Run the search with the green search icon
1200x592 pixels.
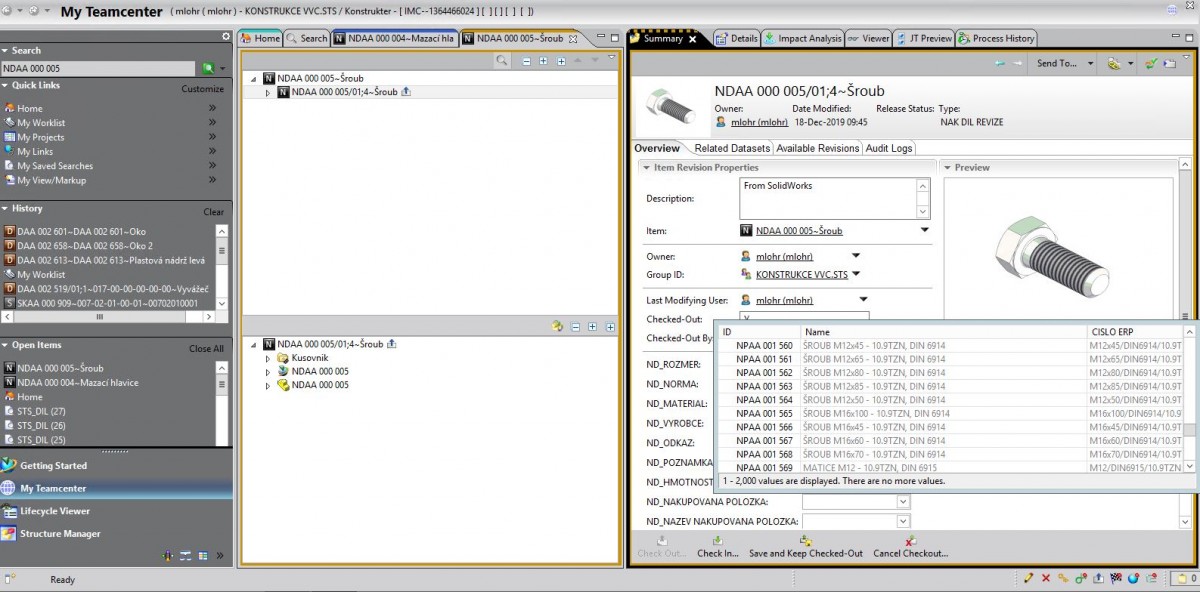pyautogui.click(x=208, y=69)
